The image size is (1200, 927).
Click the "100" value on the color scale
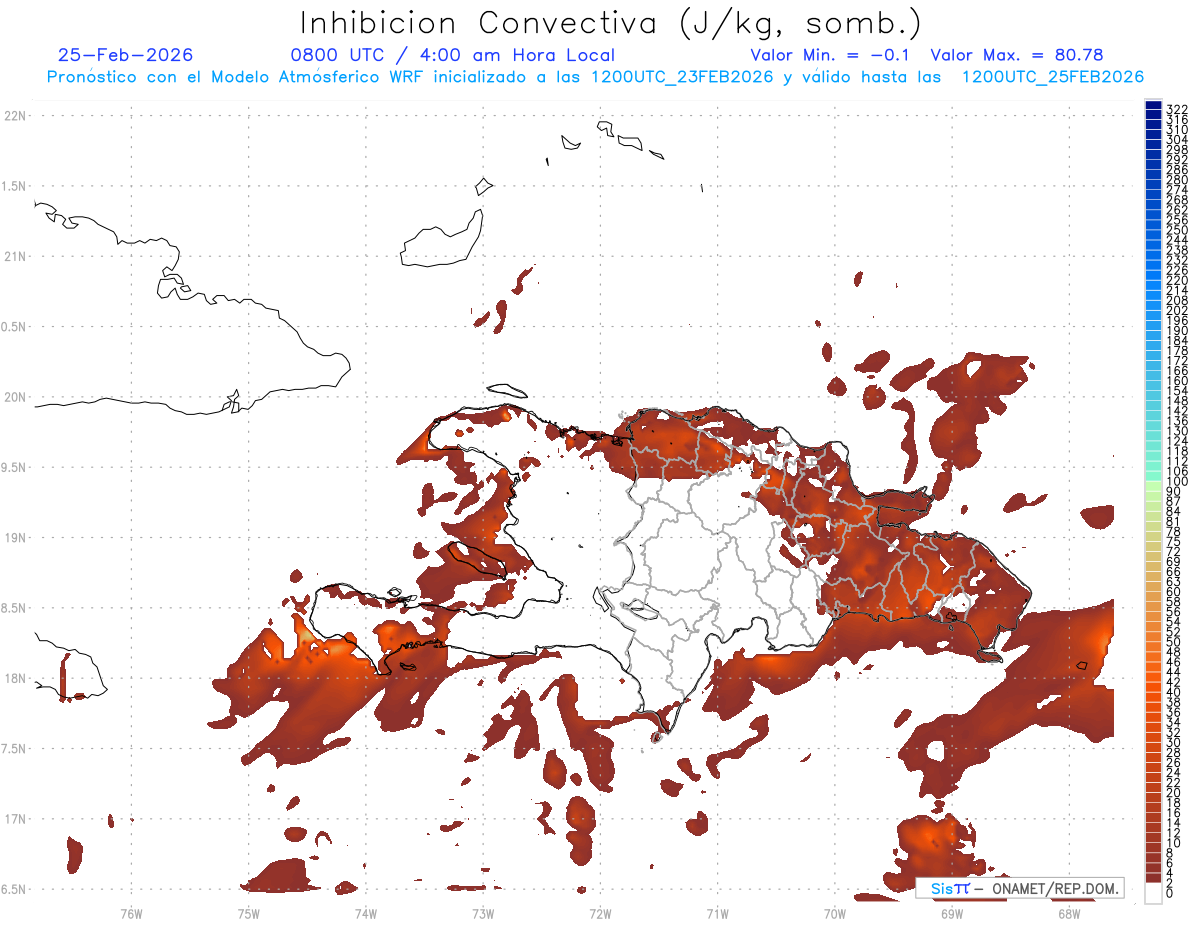(1176, 482)
